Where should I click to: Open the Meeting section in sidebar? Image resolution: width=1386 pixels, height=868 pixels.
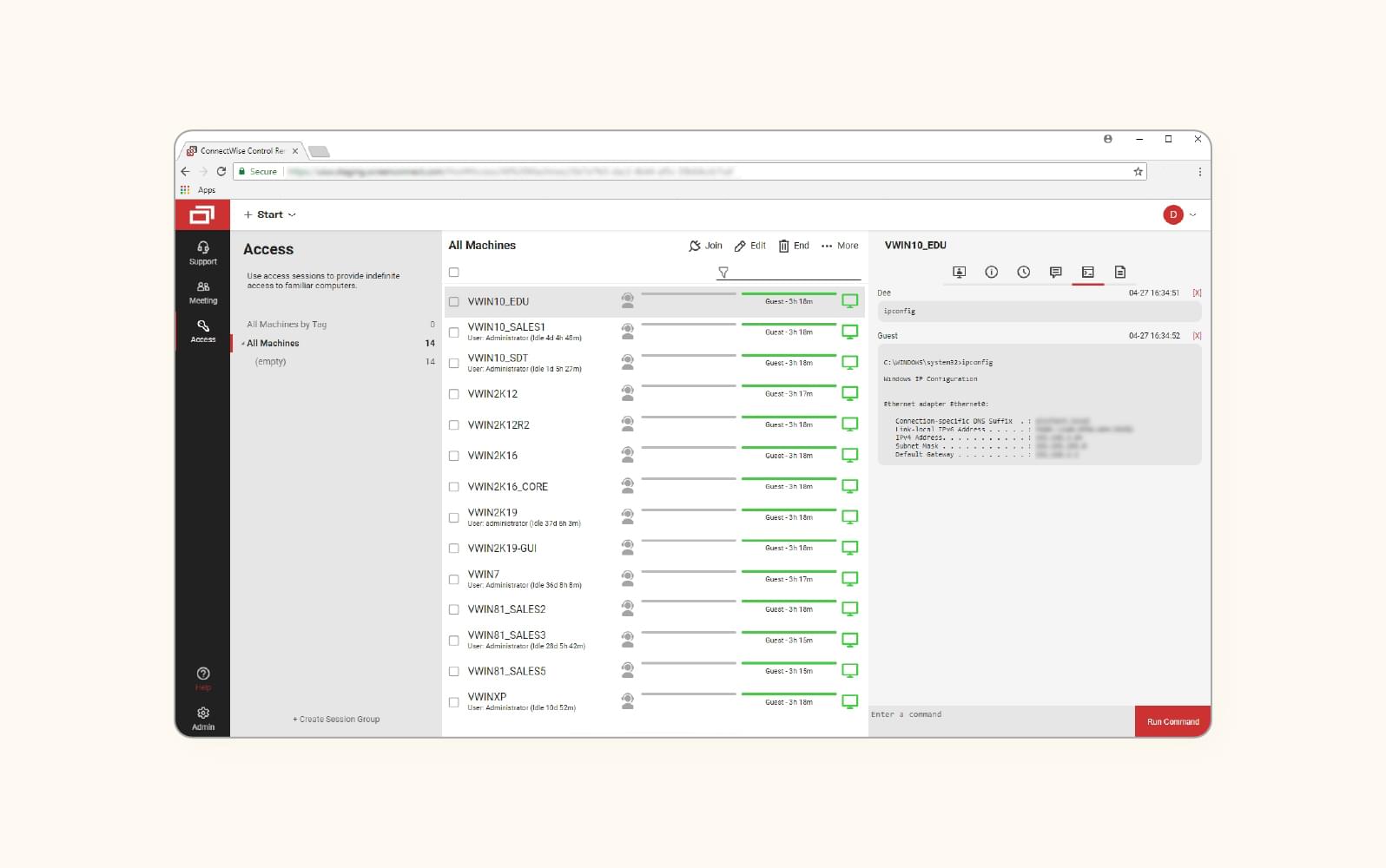pos(202,293)
